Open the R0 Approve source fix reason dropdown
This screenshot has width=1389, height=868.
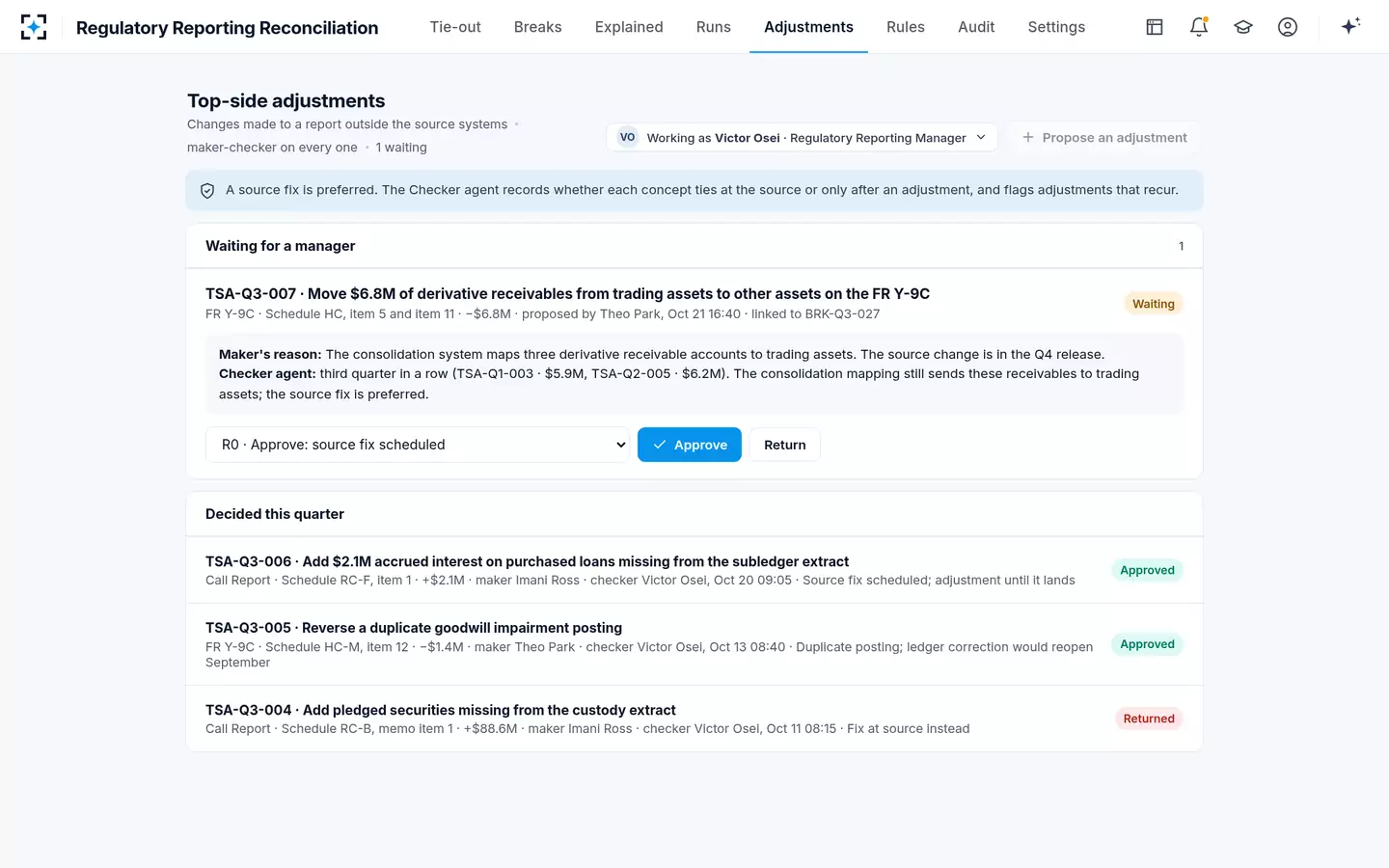coord(418,445)
